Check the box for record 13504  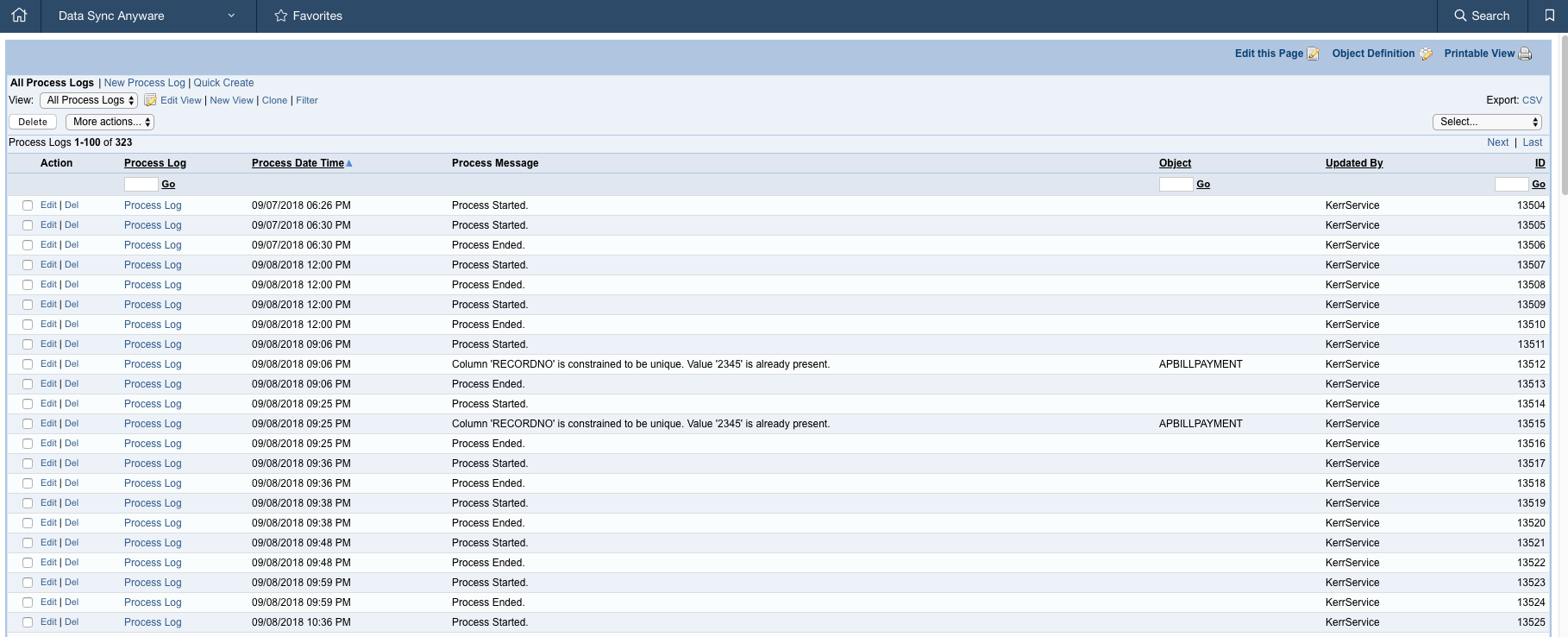[x=28, y=205]
